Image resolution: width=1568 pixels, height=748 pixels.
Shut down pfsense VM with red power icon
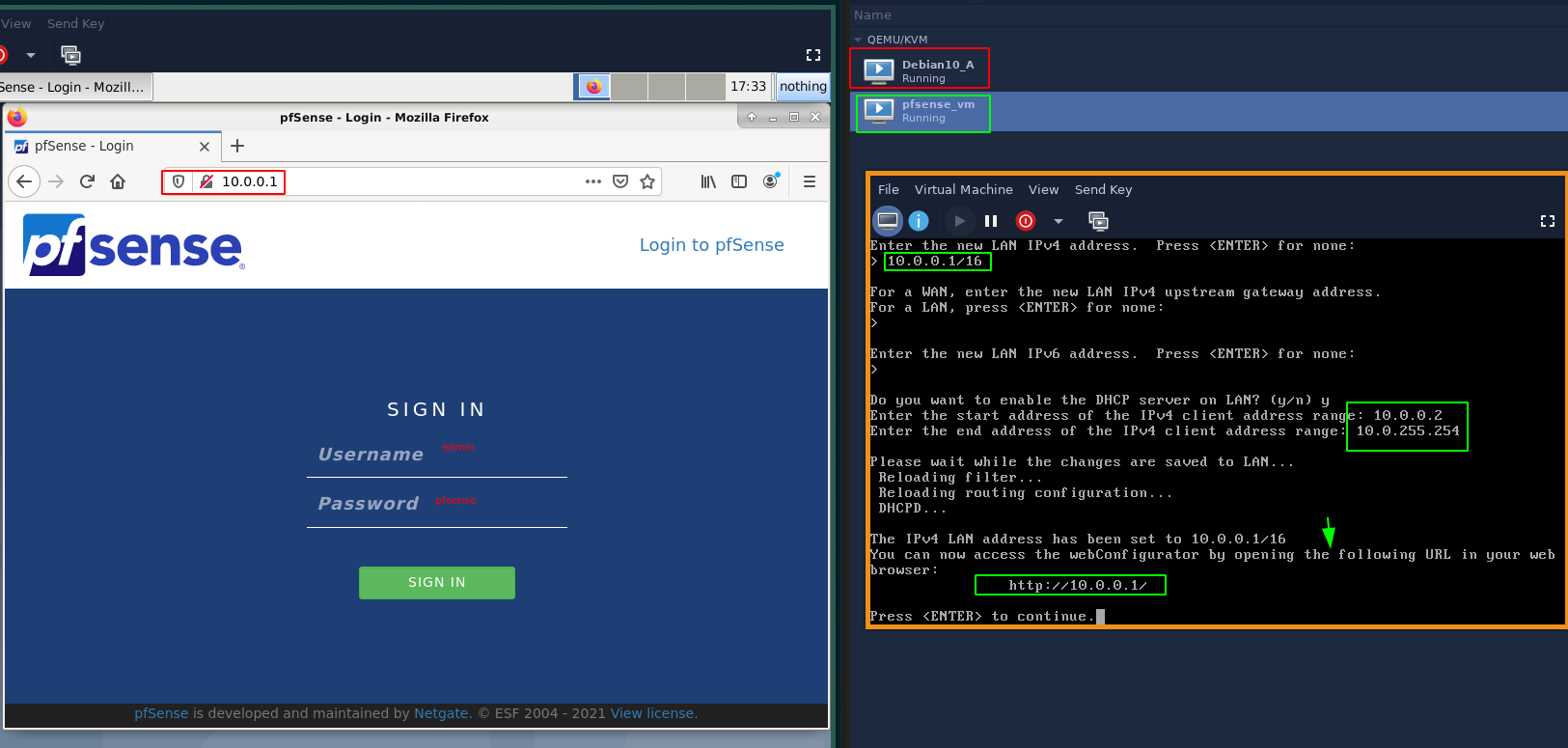pyautogui.click(x=1026, y=221)
